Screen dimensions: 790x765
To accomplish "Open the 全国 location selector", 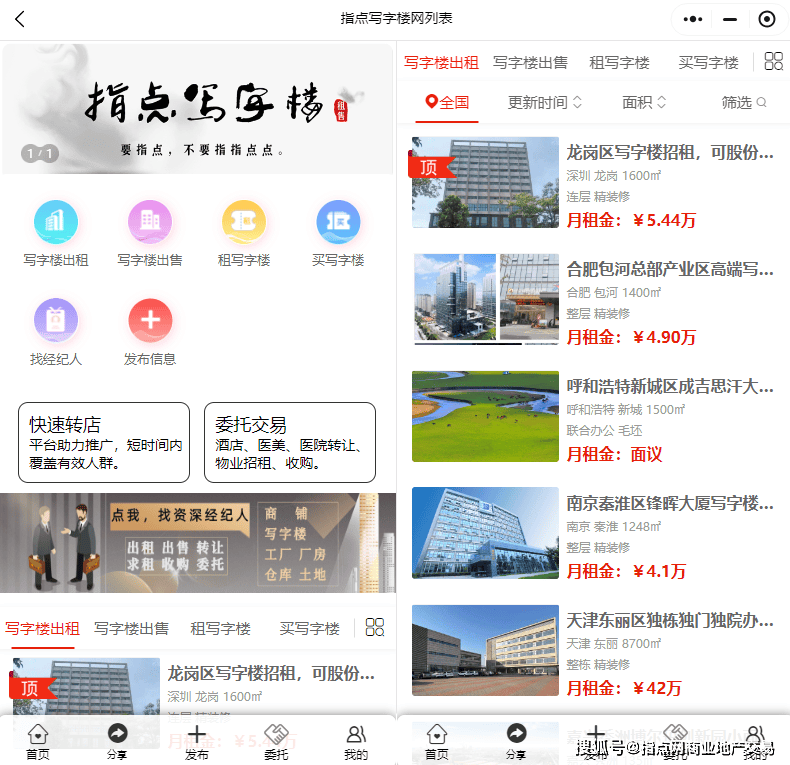I will [447, 102].
